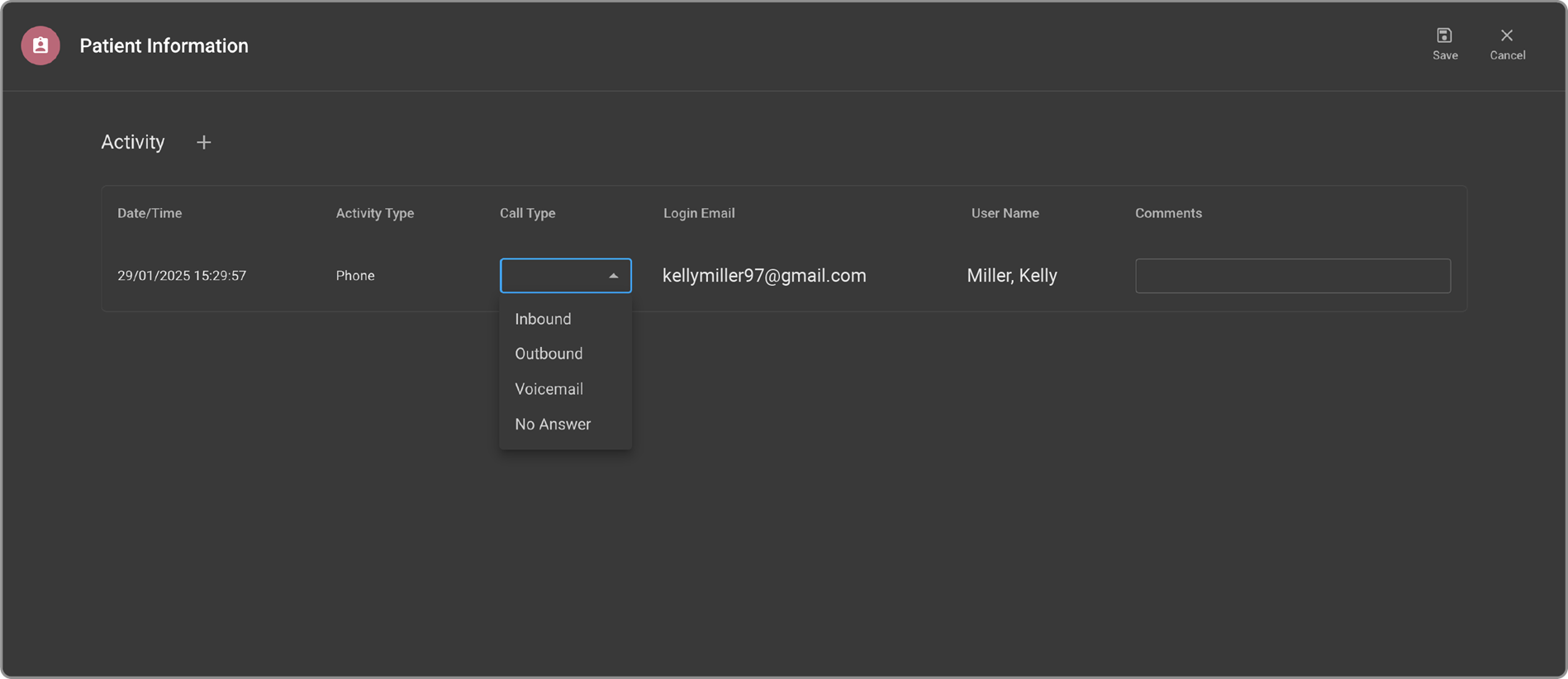Click the Comments column header
This screenshot has height=679, width=1568.
(1168, 213)
